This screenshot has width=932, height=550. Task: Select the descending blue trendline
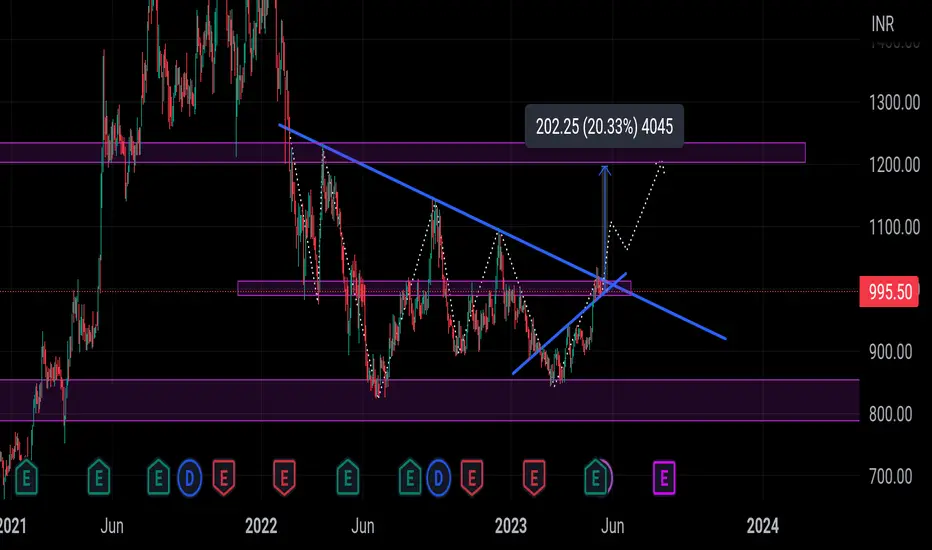502,231
